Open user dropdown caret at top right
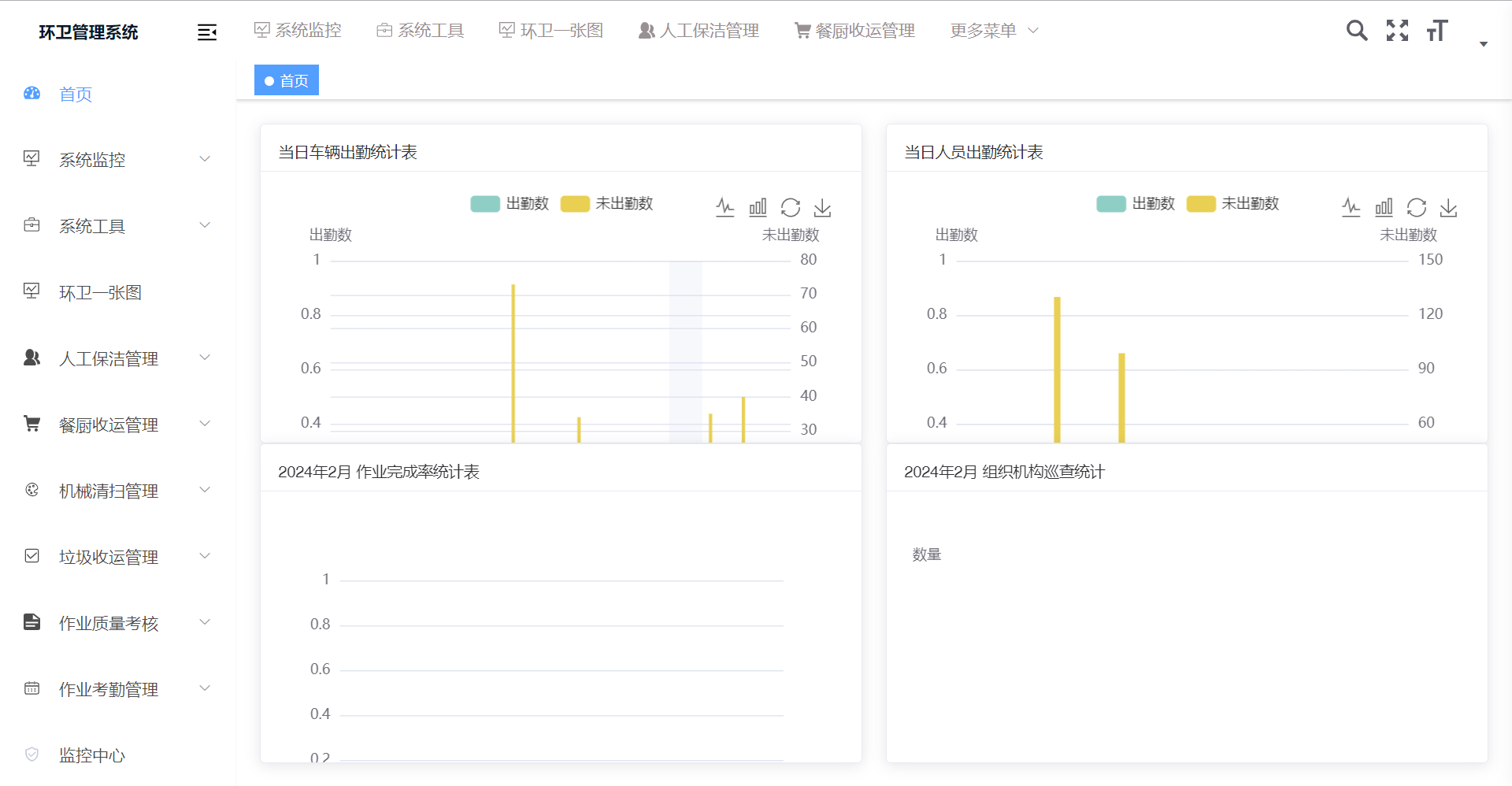Screen dimensions: 1512x786 (x=1483, y=44)
